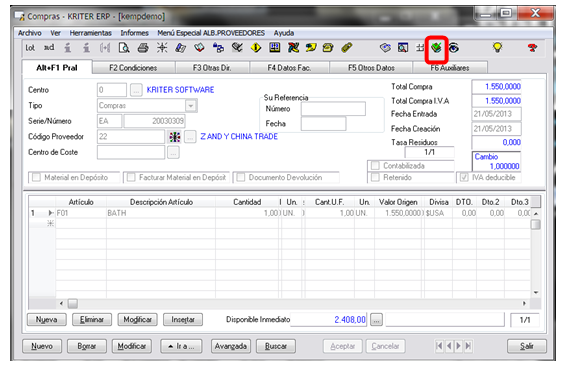Open the Informes menu

point(135,33)
